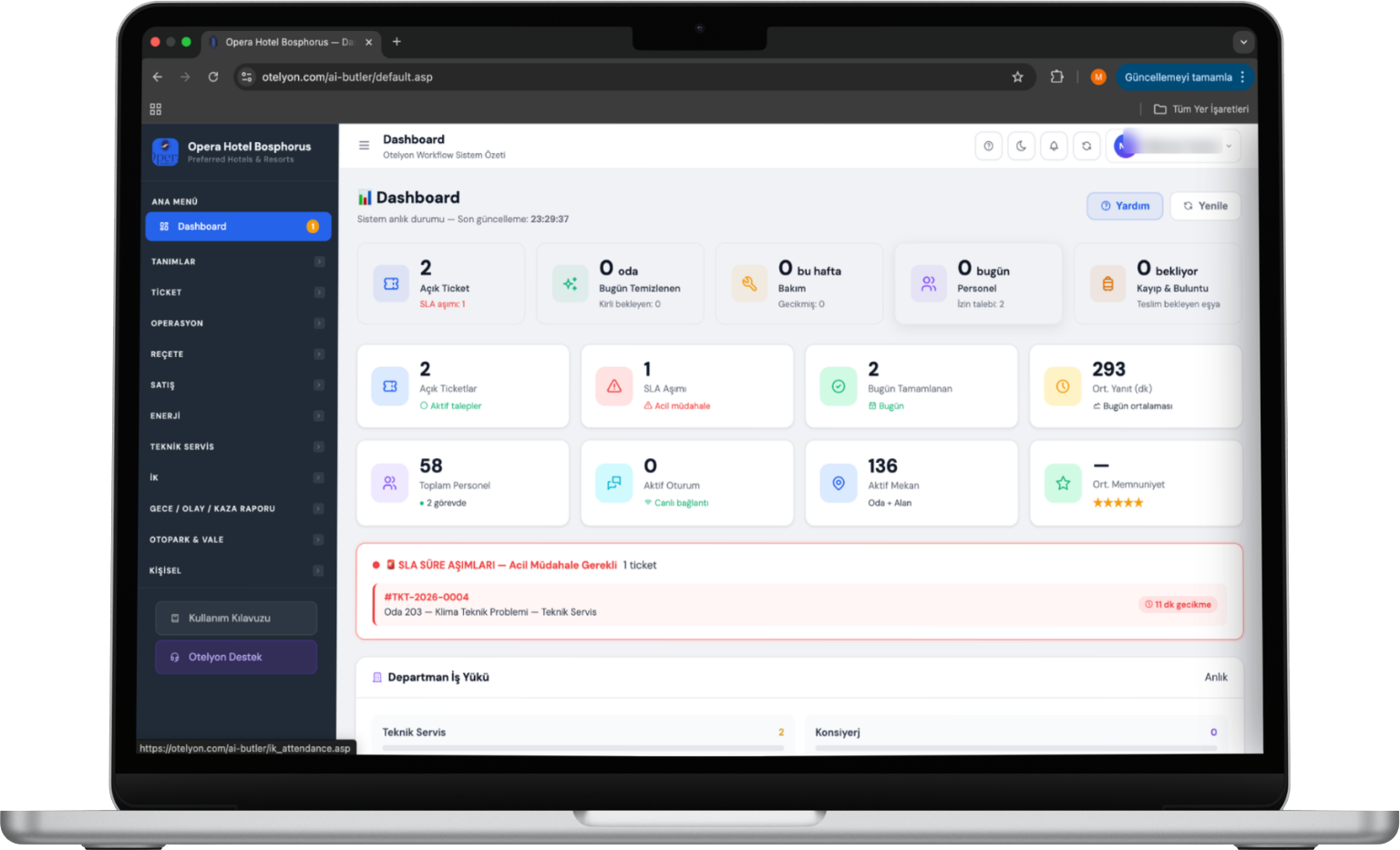Viewport: 1400px width, 850px height.
Task: Click the Bugün Temizlenen sparkle icon
Action: click(x=570, y=284)
